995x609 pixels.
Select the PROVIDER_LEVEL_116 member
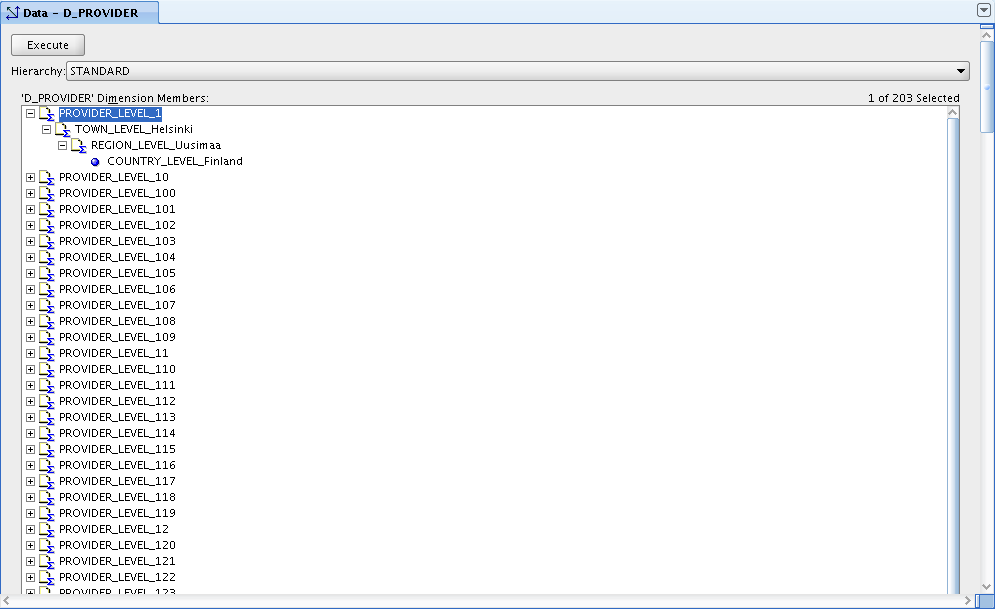117,465
